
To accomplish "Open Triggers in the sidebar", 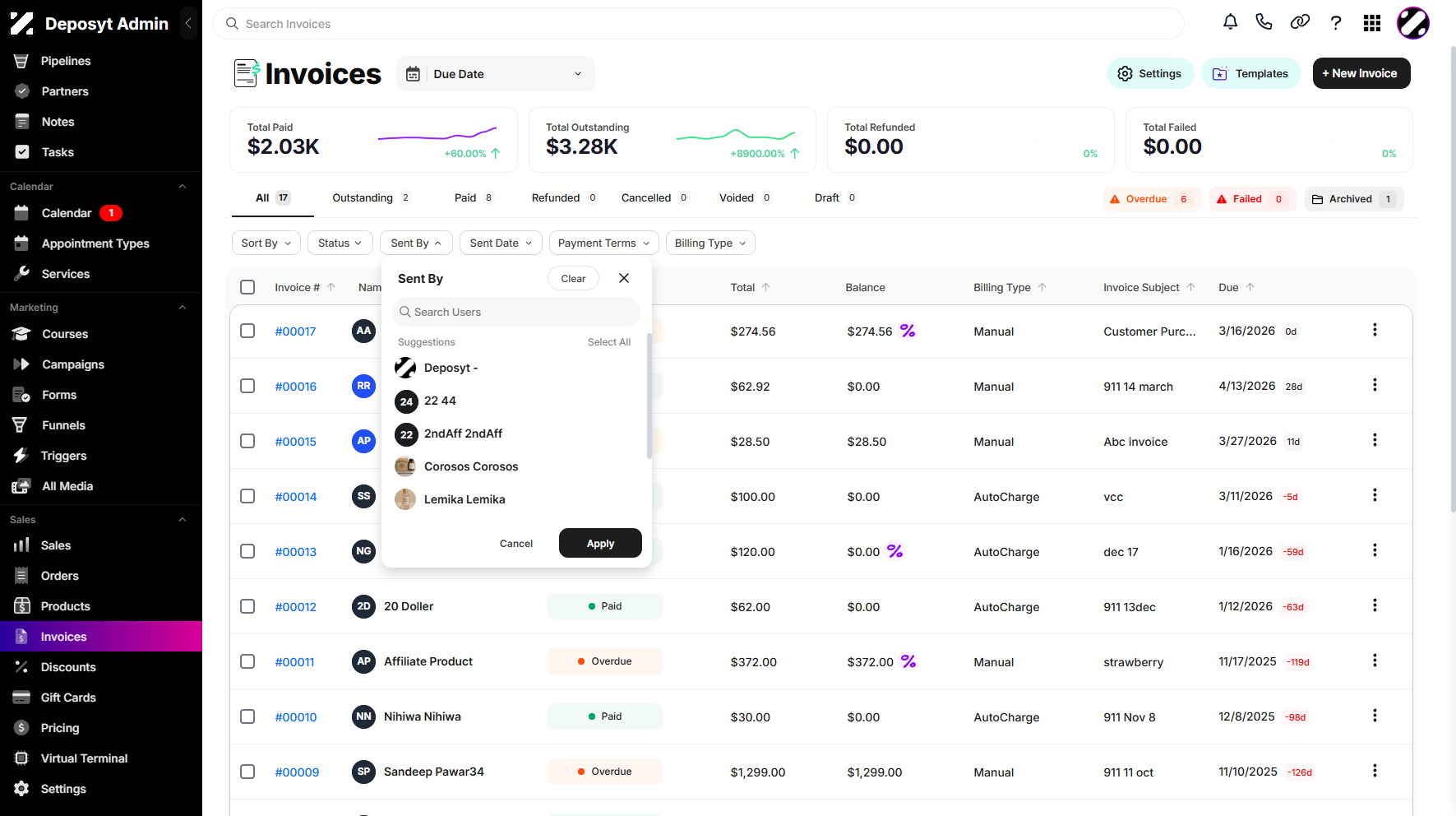I will click(x=63, y=456).
